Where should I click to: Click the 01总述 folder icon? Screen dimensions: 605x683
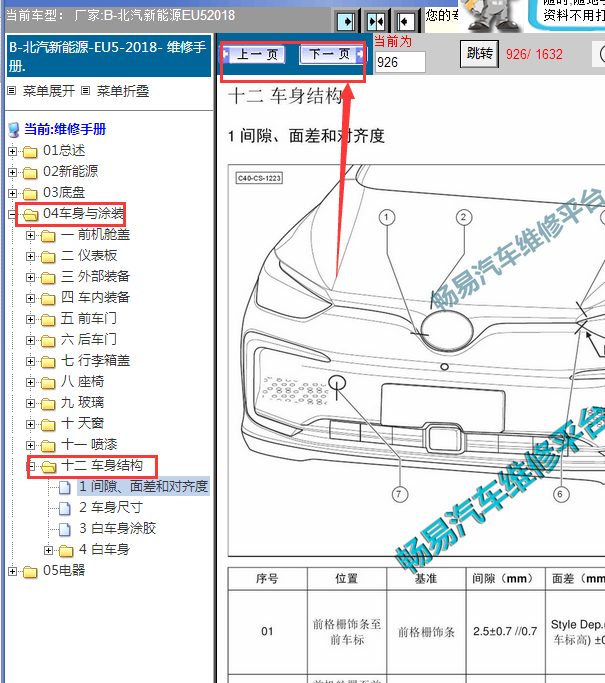30,152
